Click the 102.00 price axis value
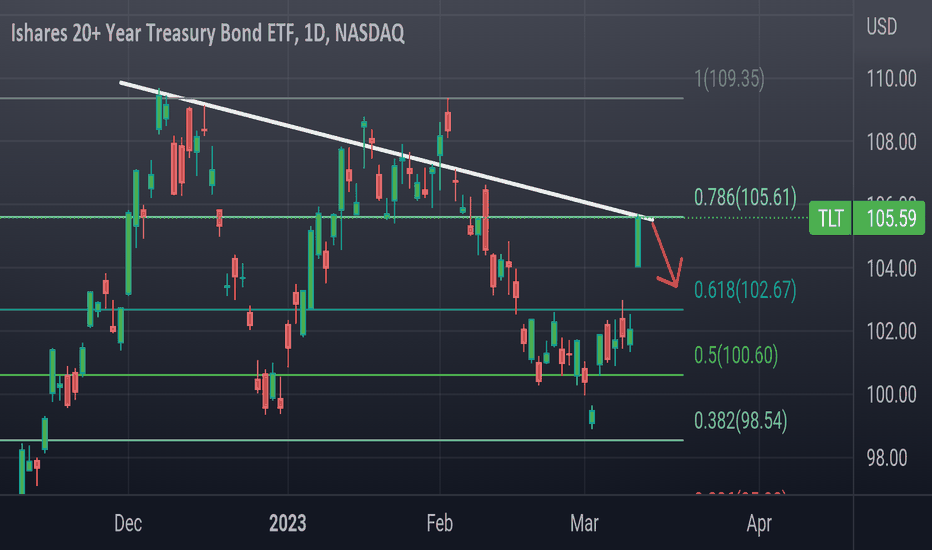932x550 pixels. tap(891, 331)
